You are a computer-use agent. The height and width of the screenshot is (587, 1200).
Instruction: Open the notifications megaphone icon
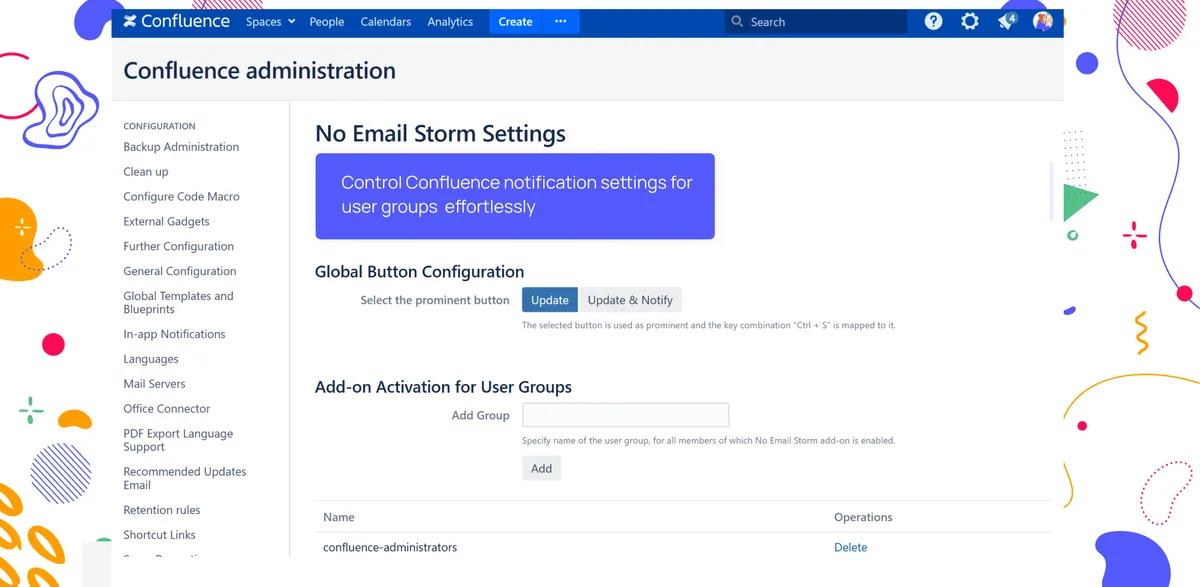coord(1007,21)
